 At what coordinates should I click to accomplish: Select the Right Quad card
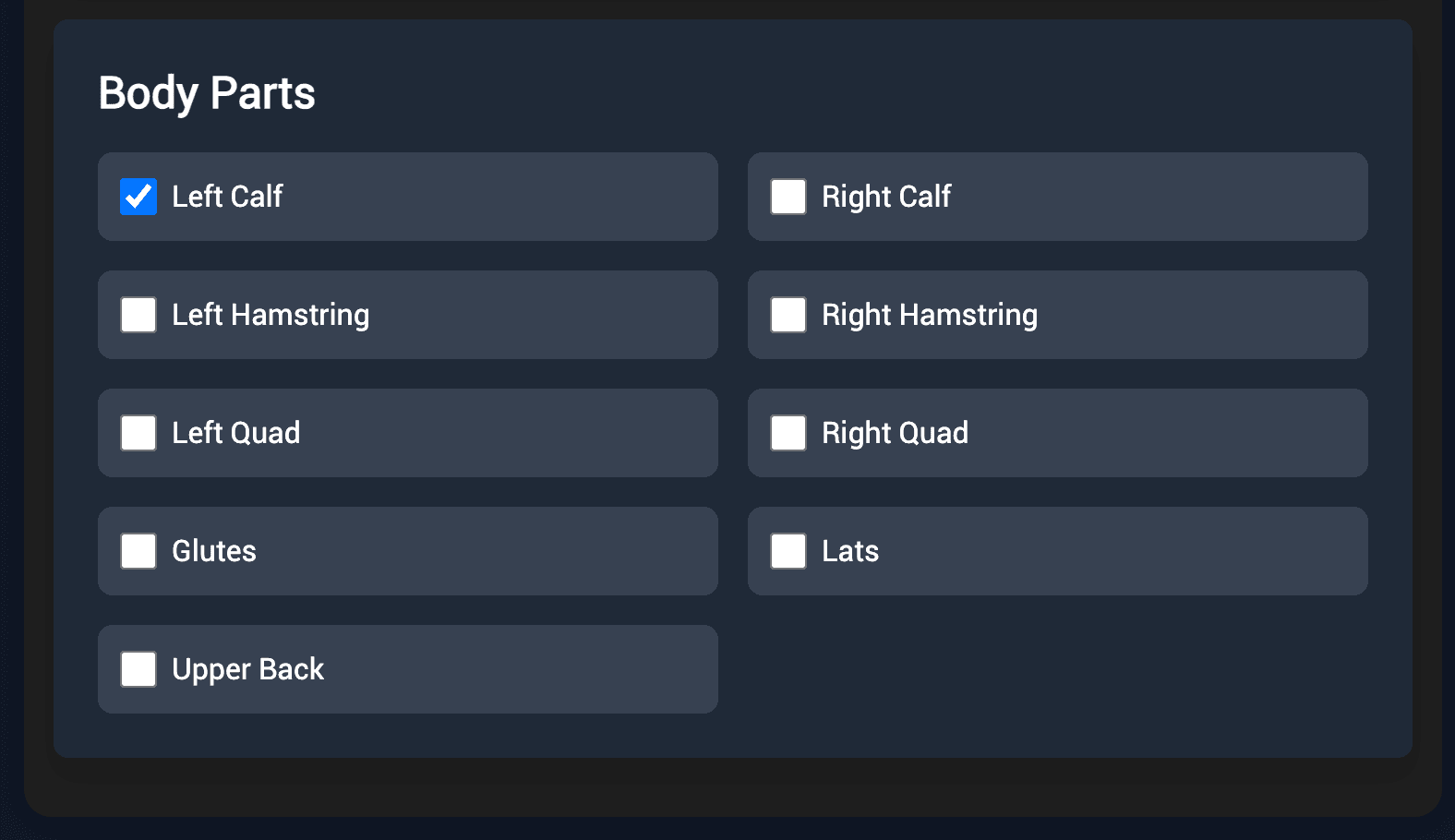pos(1058,433)
